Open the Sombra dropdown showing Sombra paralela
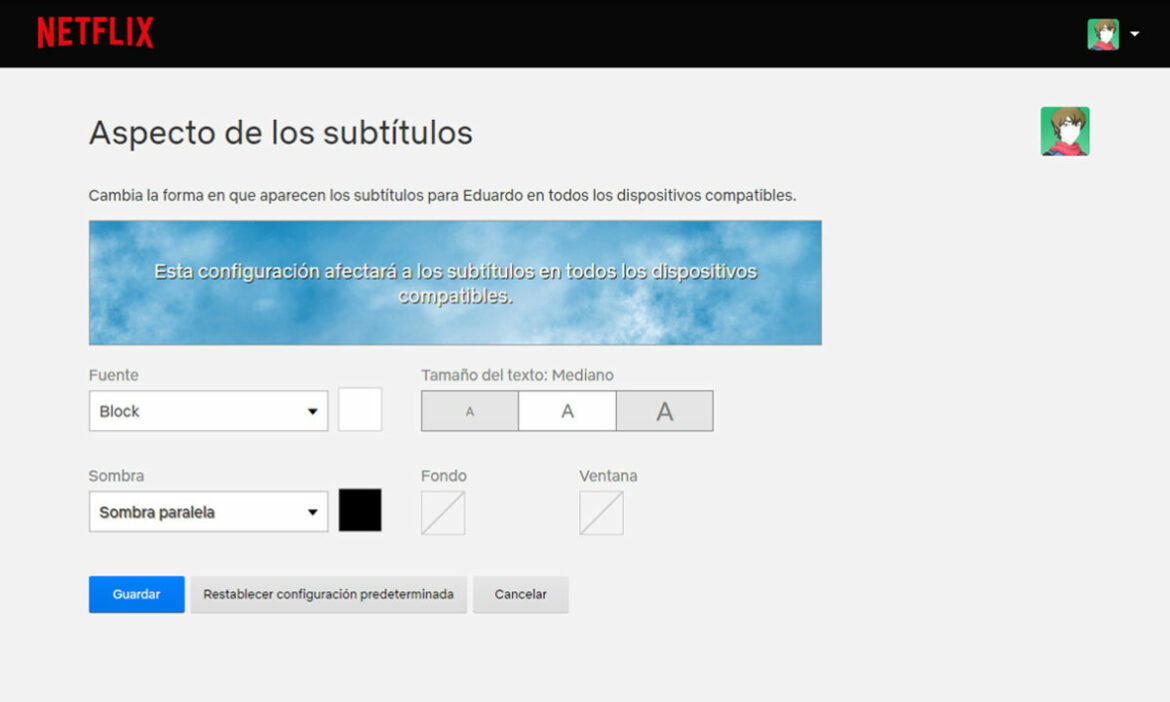The height and width of the screenshot is (702, 1170). [208, 511]
